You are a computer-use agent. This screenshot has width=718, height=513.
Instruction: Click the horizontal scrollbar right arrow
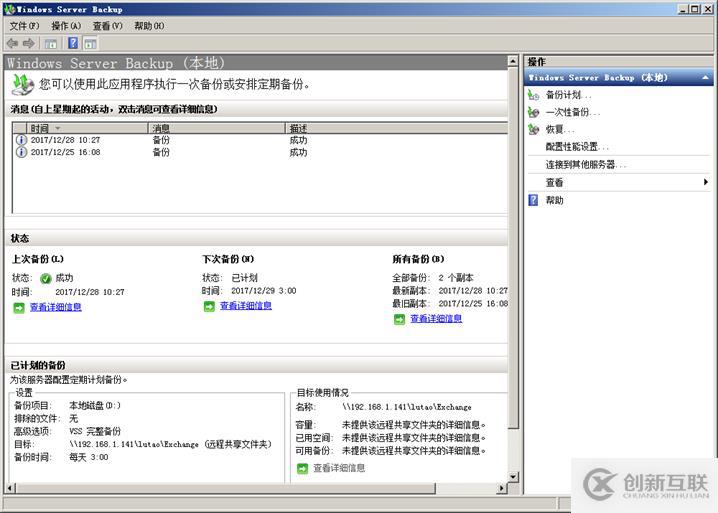502,488
